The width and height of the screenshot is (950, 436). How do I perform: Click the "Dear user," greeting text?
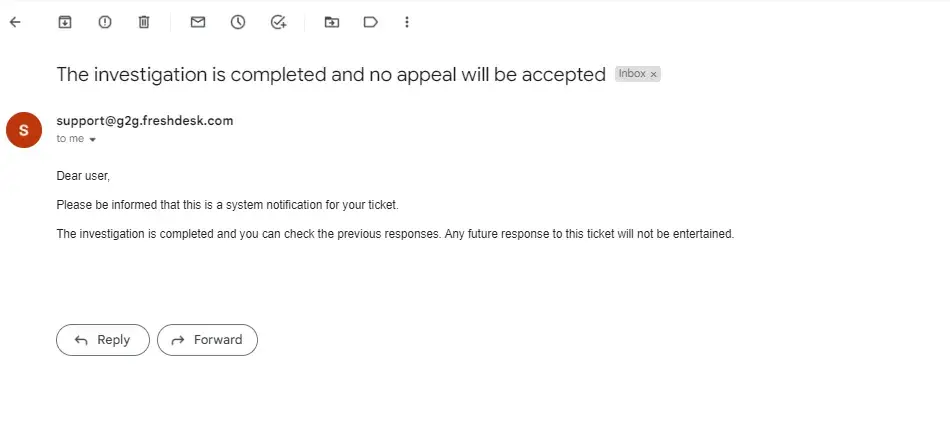point(83,176)
